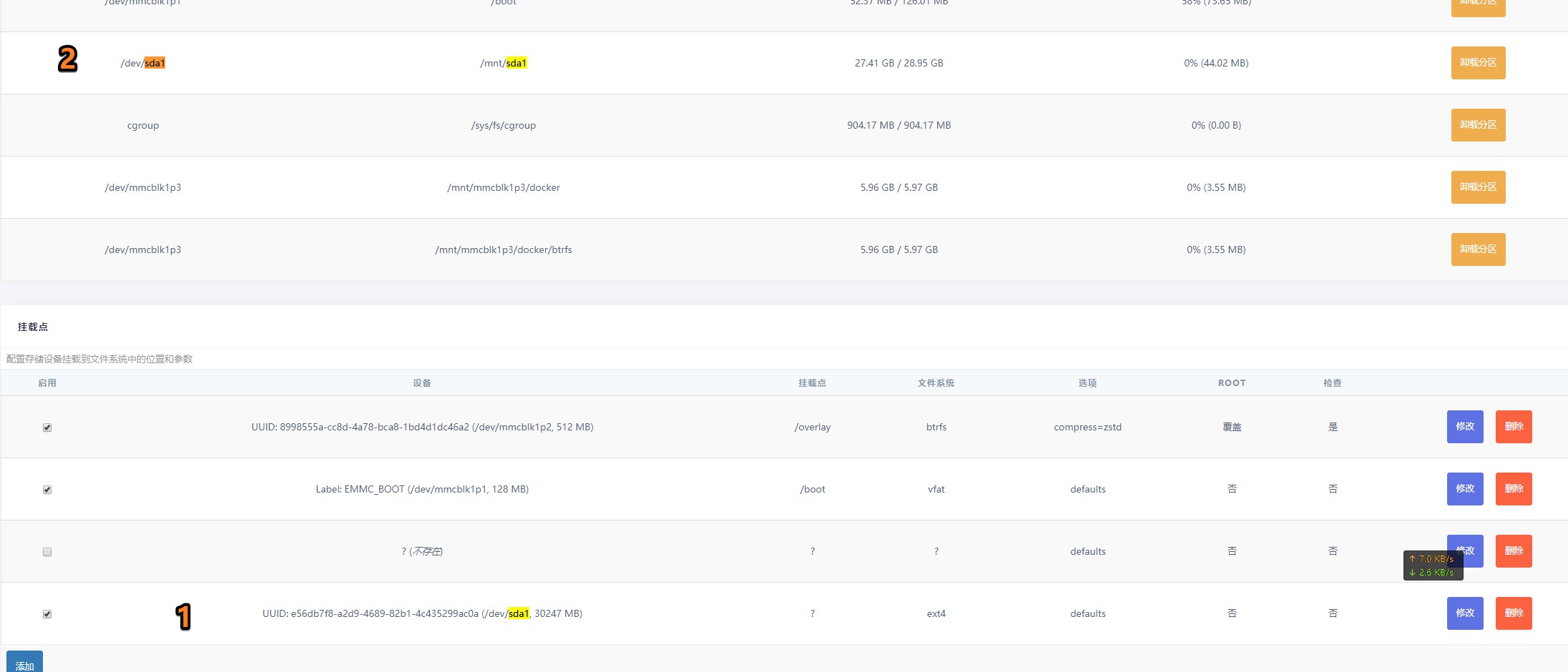Add a new mount point
Image resolution: width=1568 pixels, height=672 pixels.
(24, 662)
